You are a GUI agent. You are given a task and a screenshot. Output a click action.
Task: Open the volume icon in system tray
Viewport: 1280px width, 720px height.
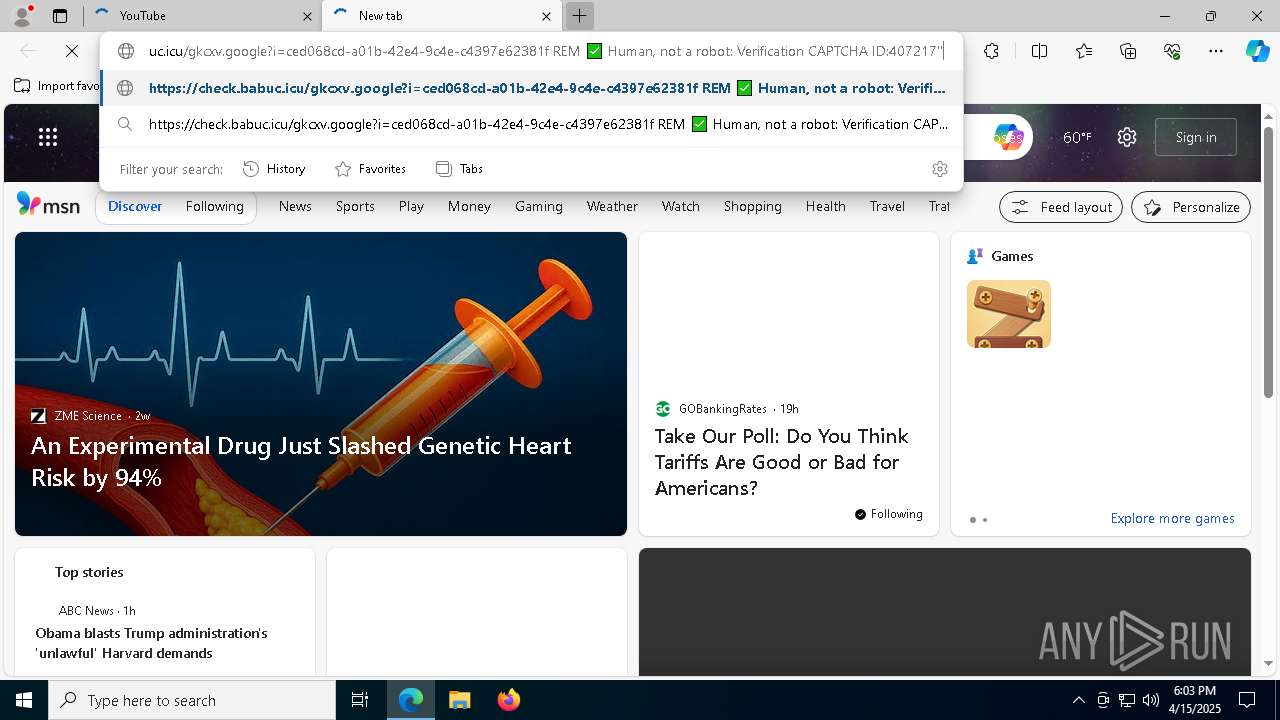[x=1151, y=700]
